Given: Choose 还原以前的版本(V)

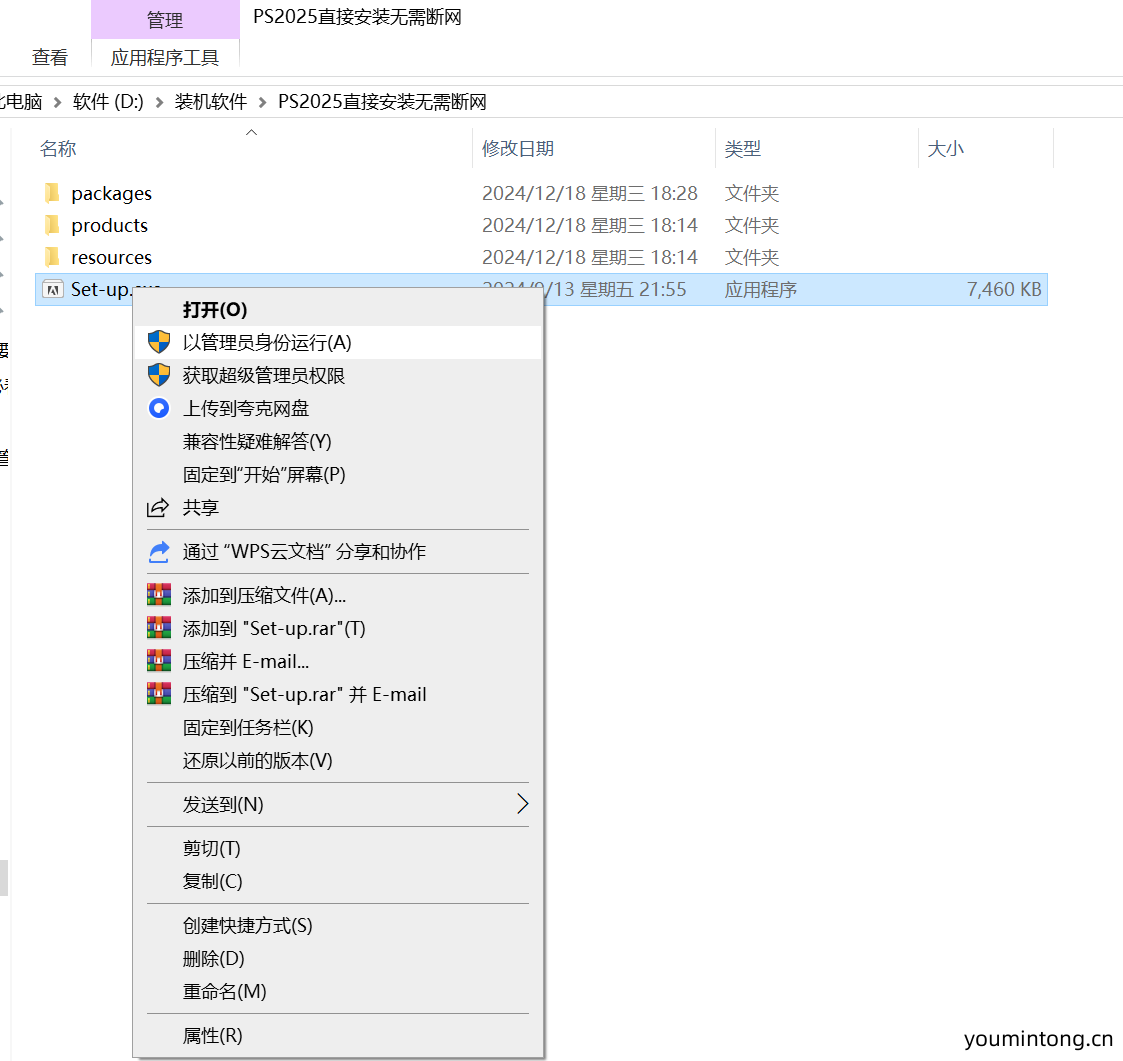Looking at the screenshot, I should coord(337,760).
